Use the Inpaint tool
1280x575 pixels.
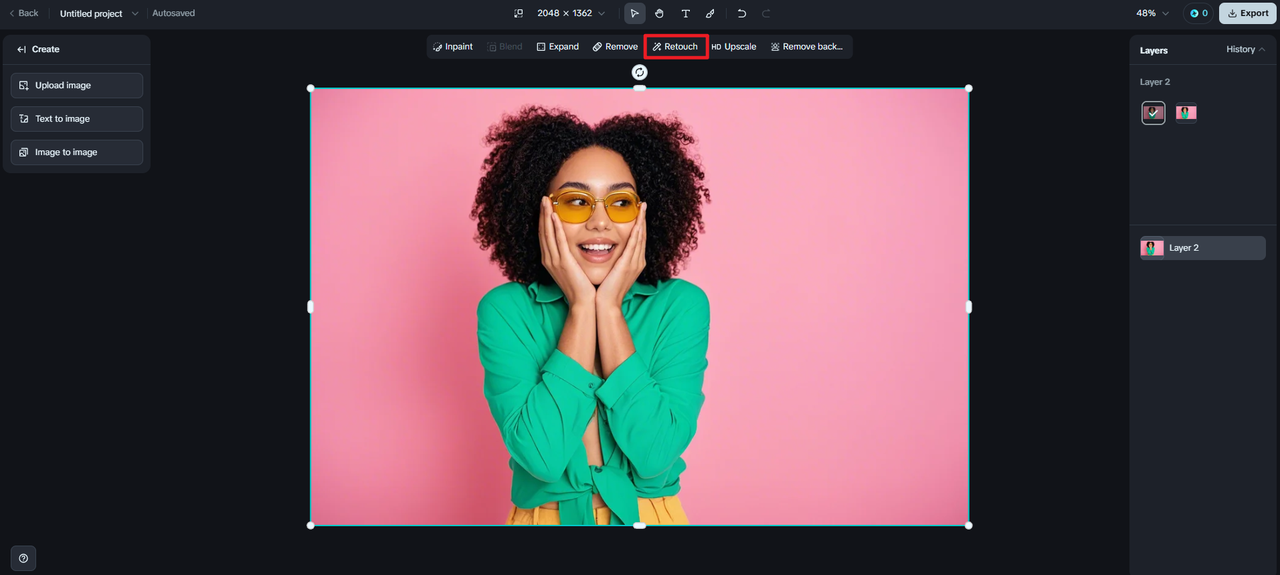pyautogui.click(x=453, y=47)
